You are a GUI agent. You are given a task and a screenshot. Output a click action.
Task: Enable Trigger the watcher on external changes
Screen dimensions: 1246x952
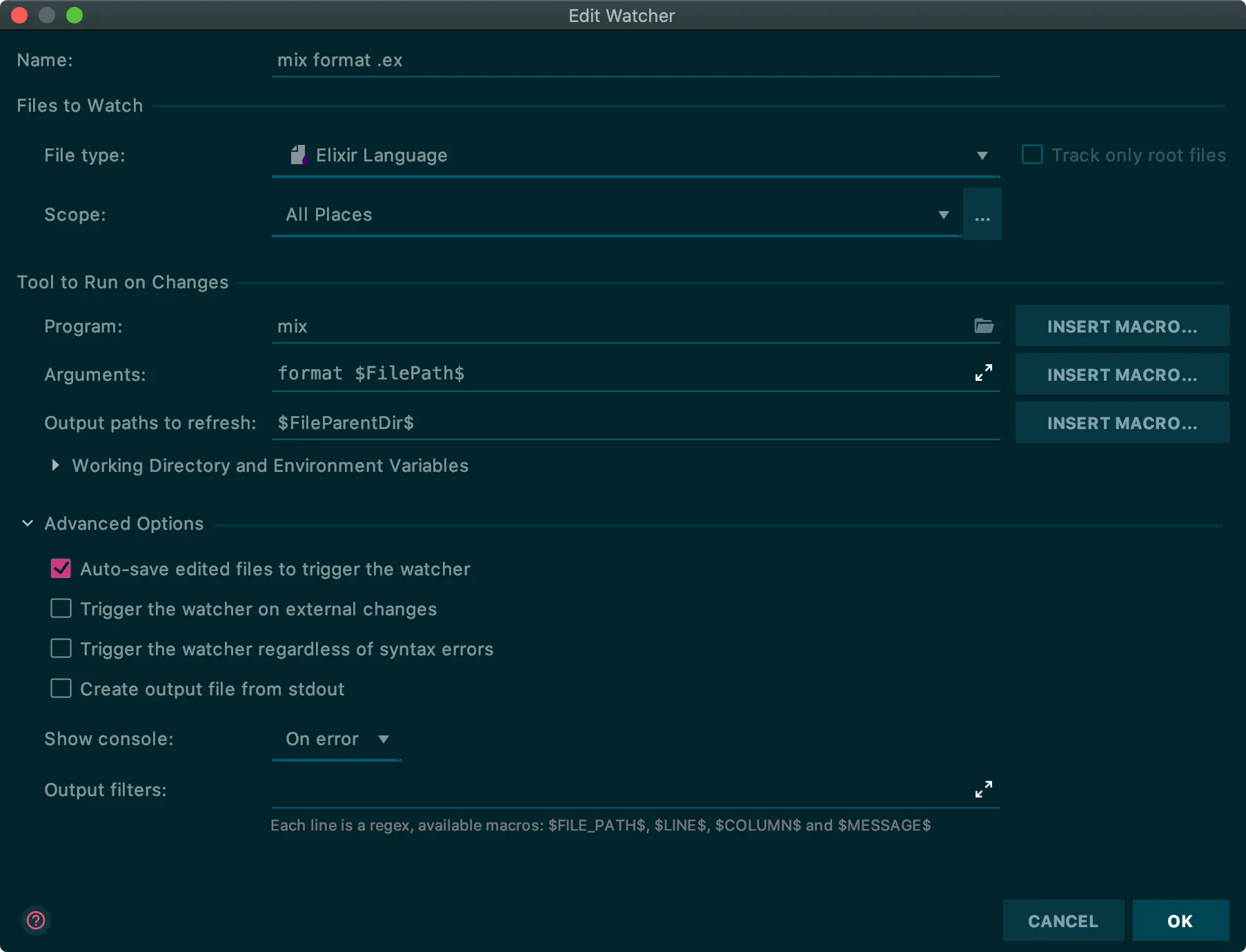[61, 608]
